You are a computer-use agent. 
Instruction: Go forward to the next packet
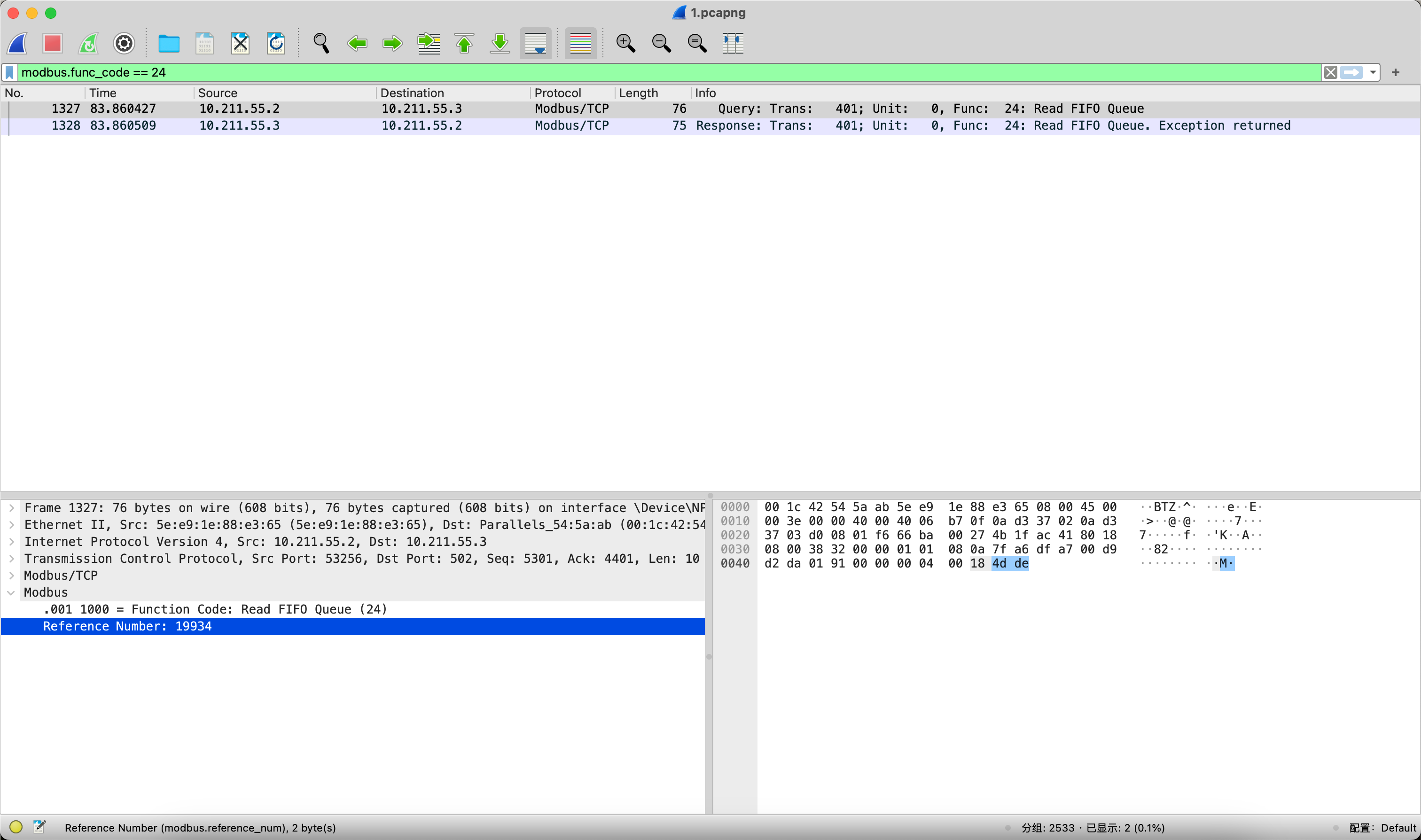coord(392,43)
